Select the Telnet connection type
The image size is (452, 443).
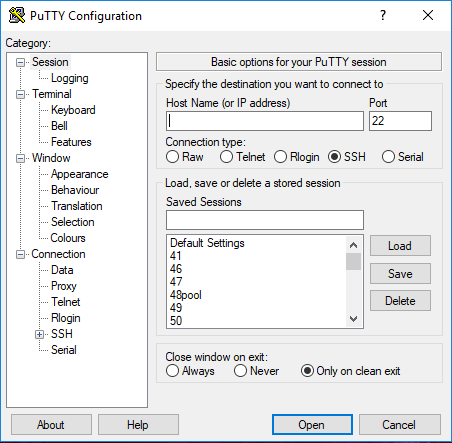226,157
